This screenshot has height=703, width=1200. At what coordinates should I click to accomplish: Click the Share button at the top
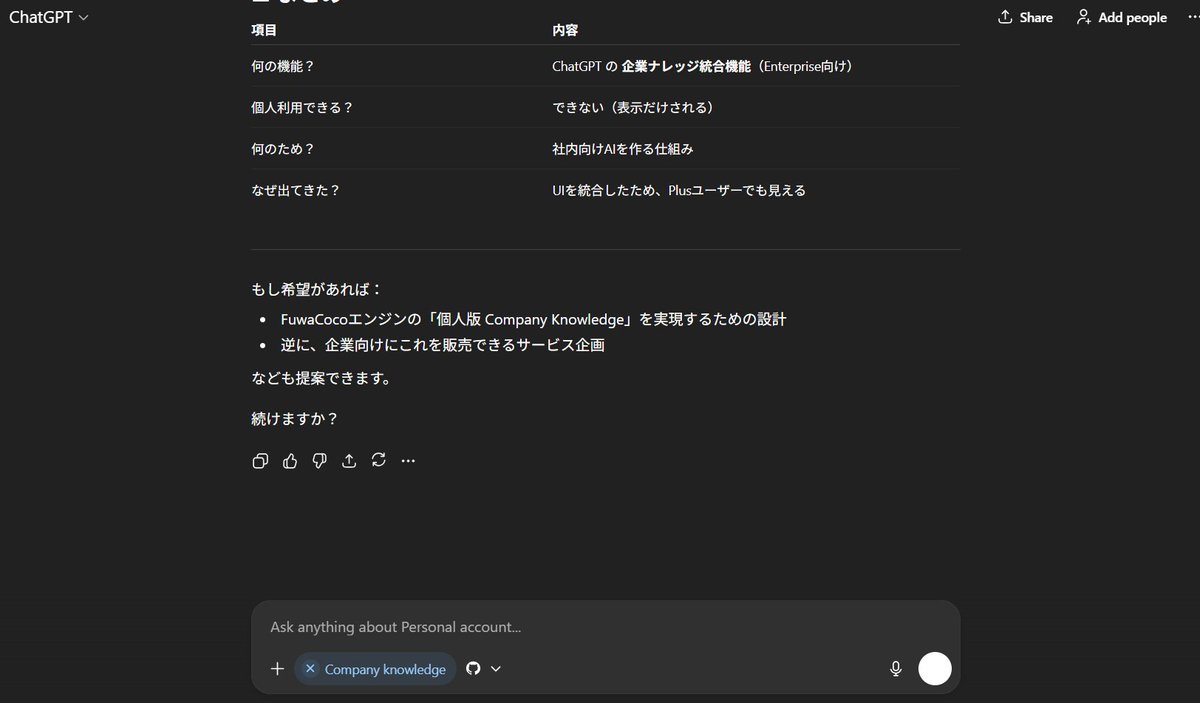click(x=1025, y=17)
